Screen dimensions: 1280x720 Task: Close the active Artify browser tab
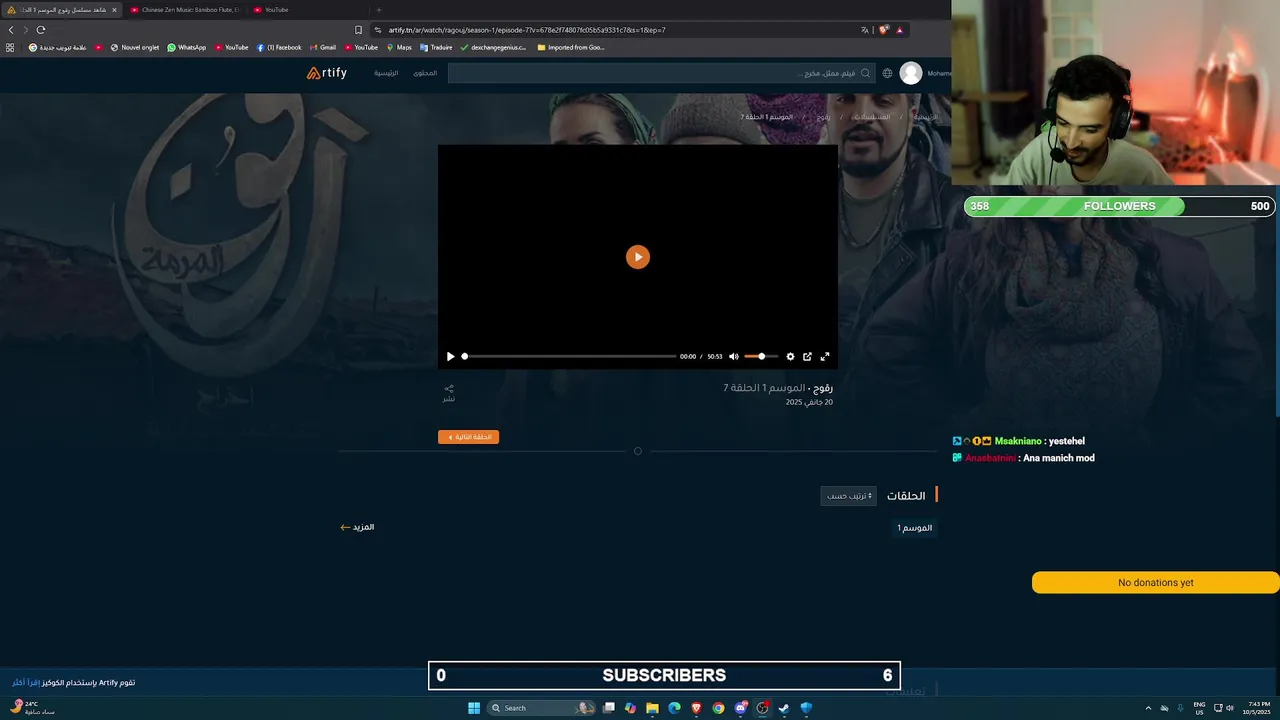114,10
